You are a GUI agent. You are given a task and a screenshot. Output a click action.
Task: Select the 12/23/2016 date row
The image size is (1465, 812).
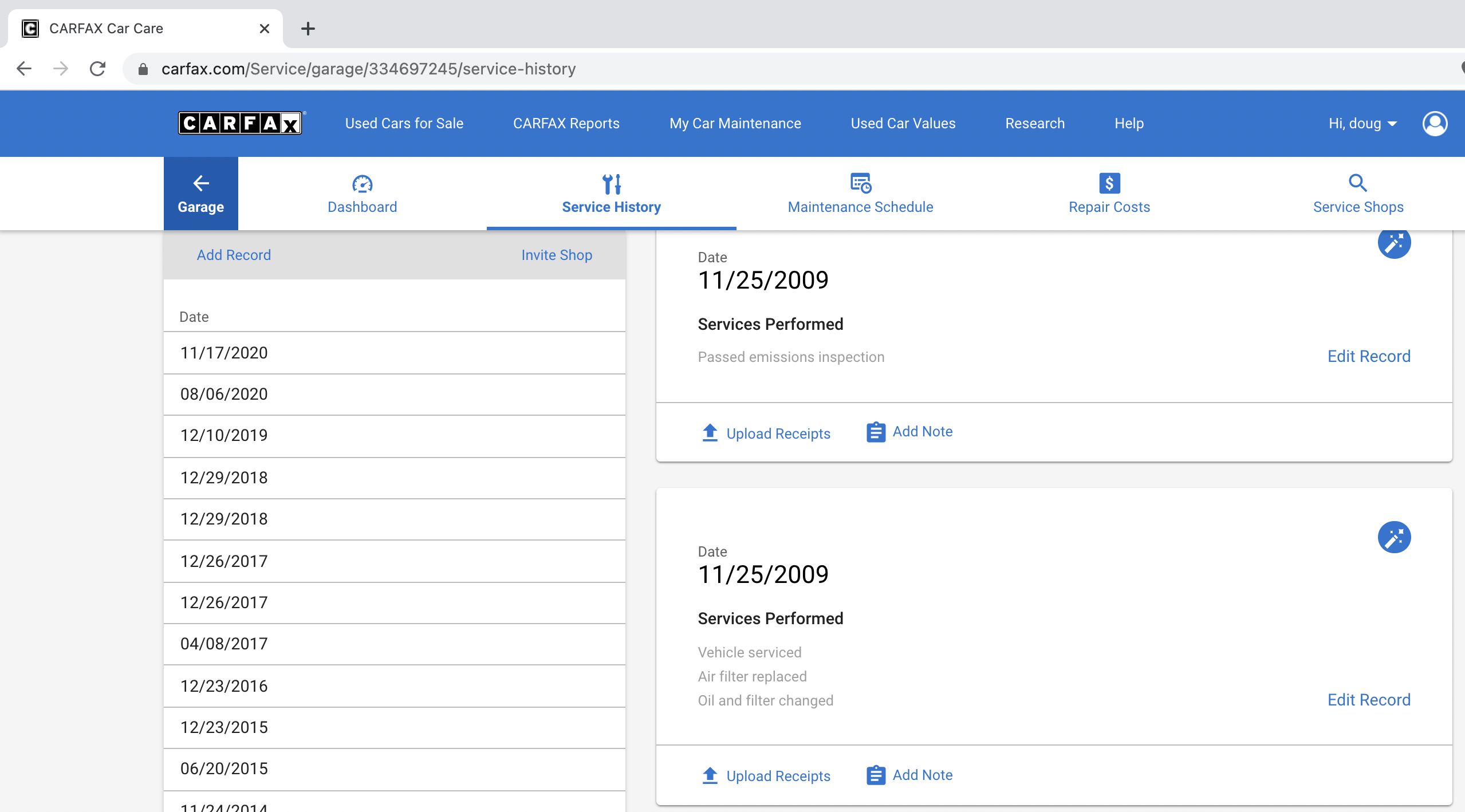click(395, 686)
